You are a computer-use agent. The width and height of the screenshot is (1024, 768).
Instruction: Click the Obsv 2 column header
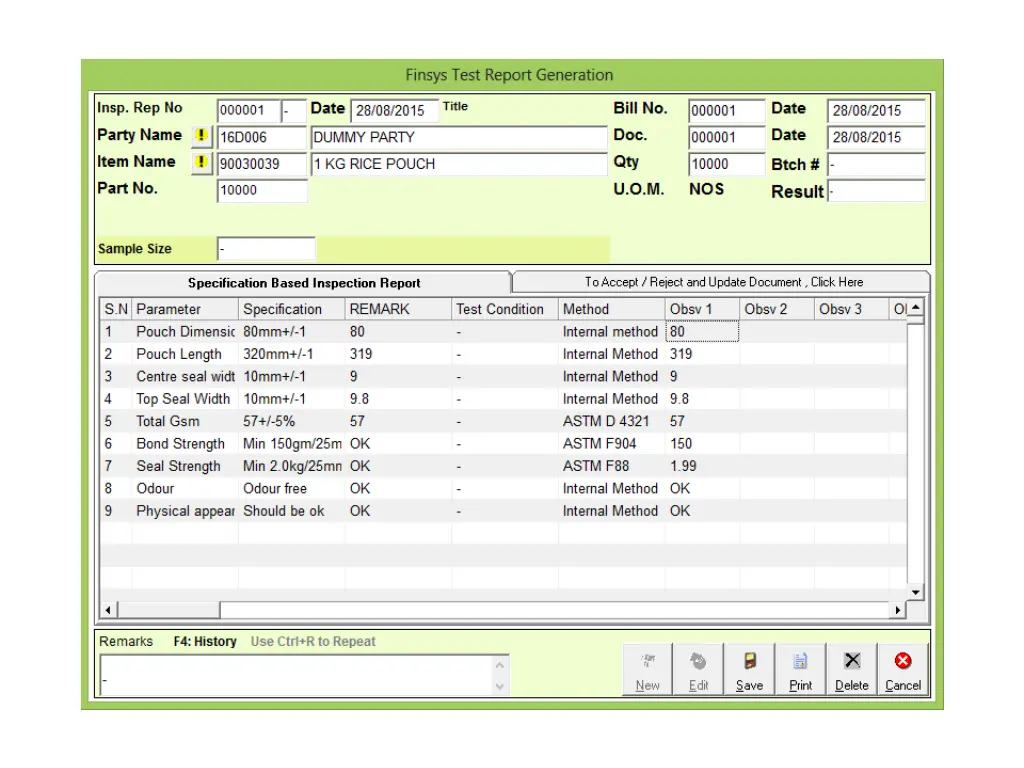(777, 309)
